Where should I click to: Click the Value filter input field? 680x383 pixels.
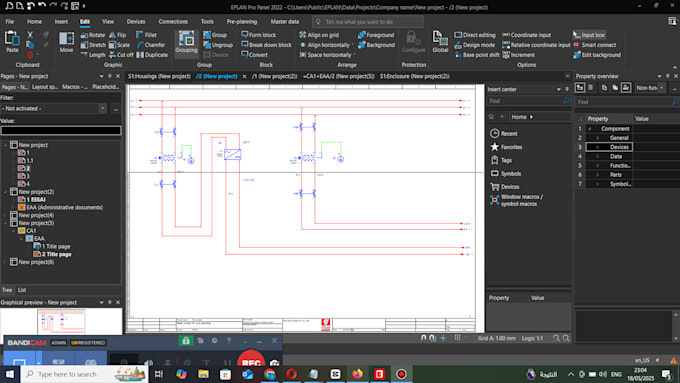coord(61,131)
